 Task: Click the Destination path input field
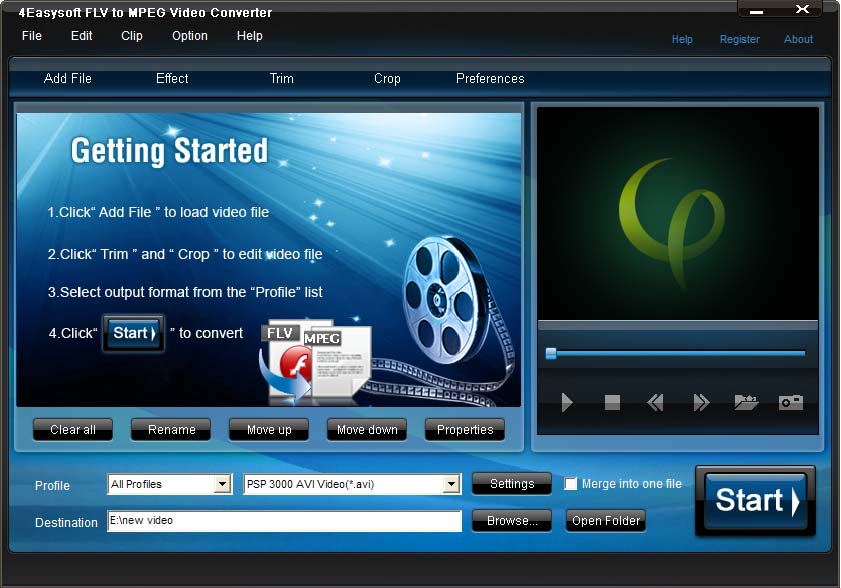tap(284, 521)
